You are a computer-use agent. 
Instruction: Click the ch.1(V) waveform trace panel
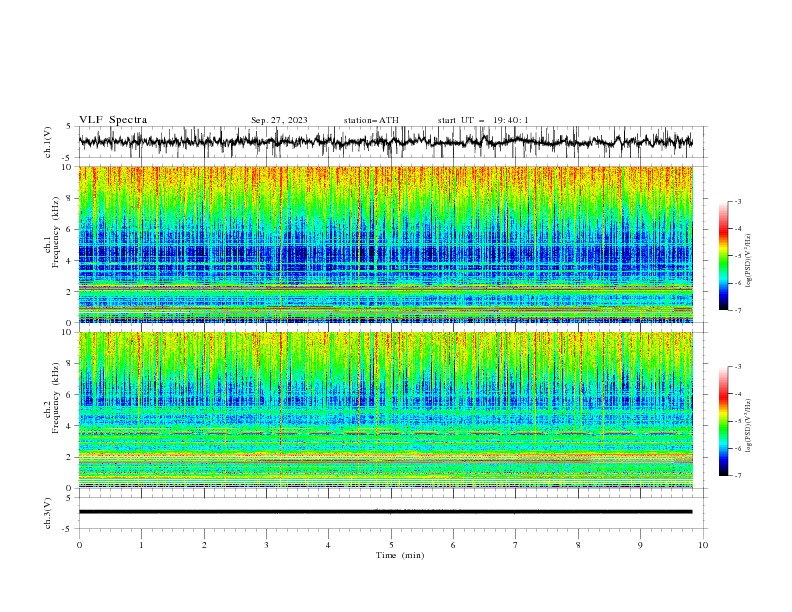point(393,142)
